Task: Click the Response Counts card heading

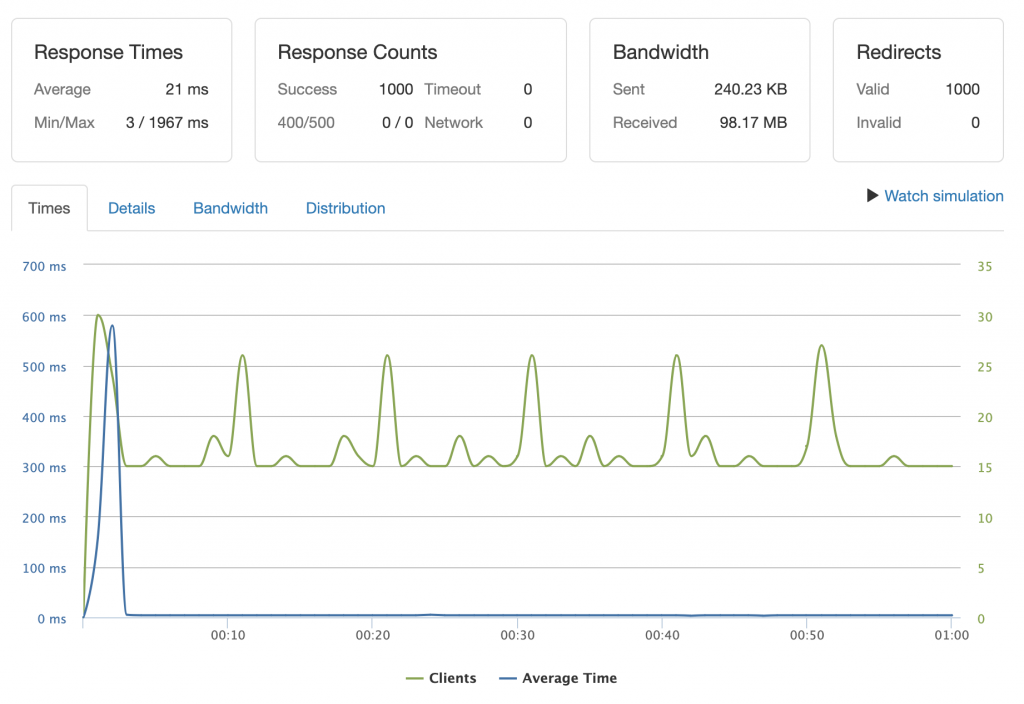Action: pos(357,52)
